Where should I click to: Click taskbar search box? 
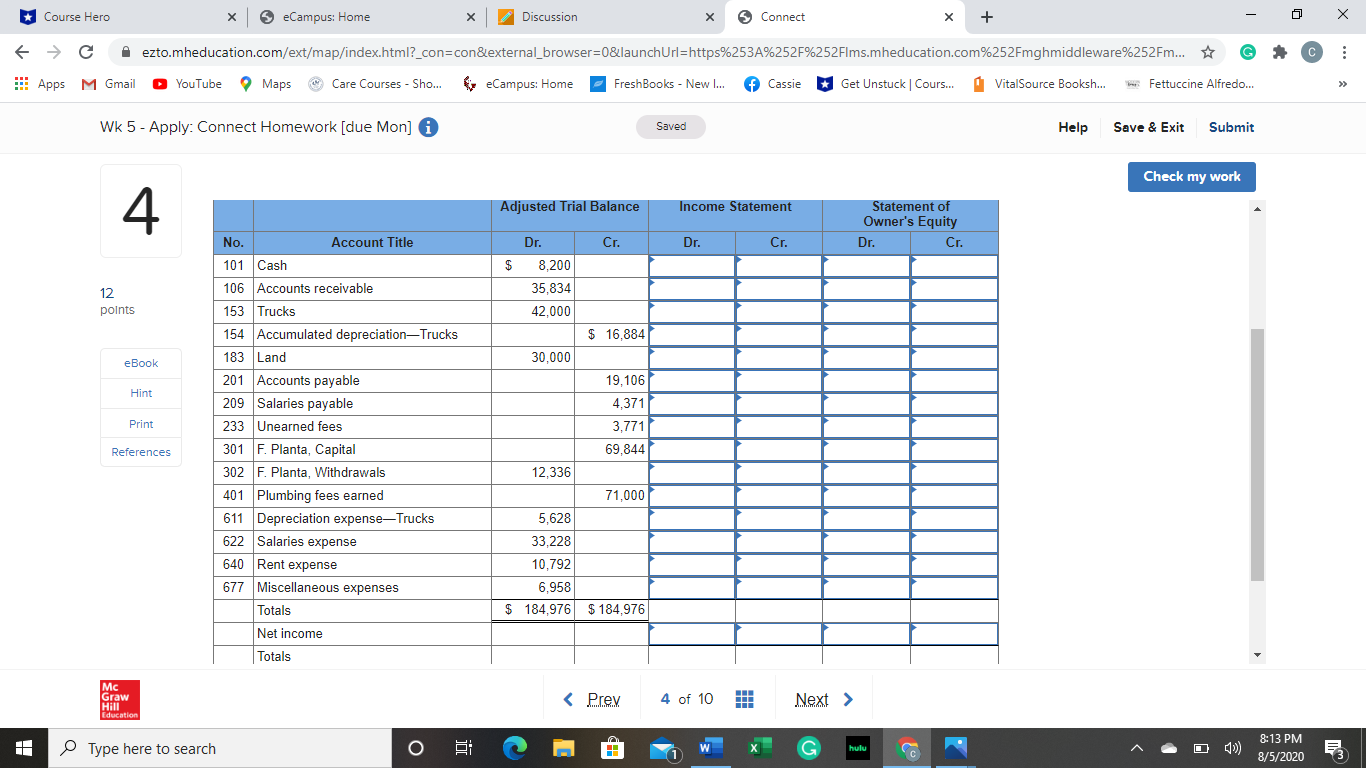[219, 748]
